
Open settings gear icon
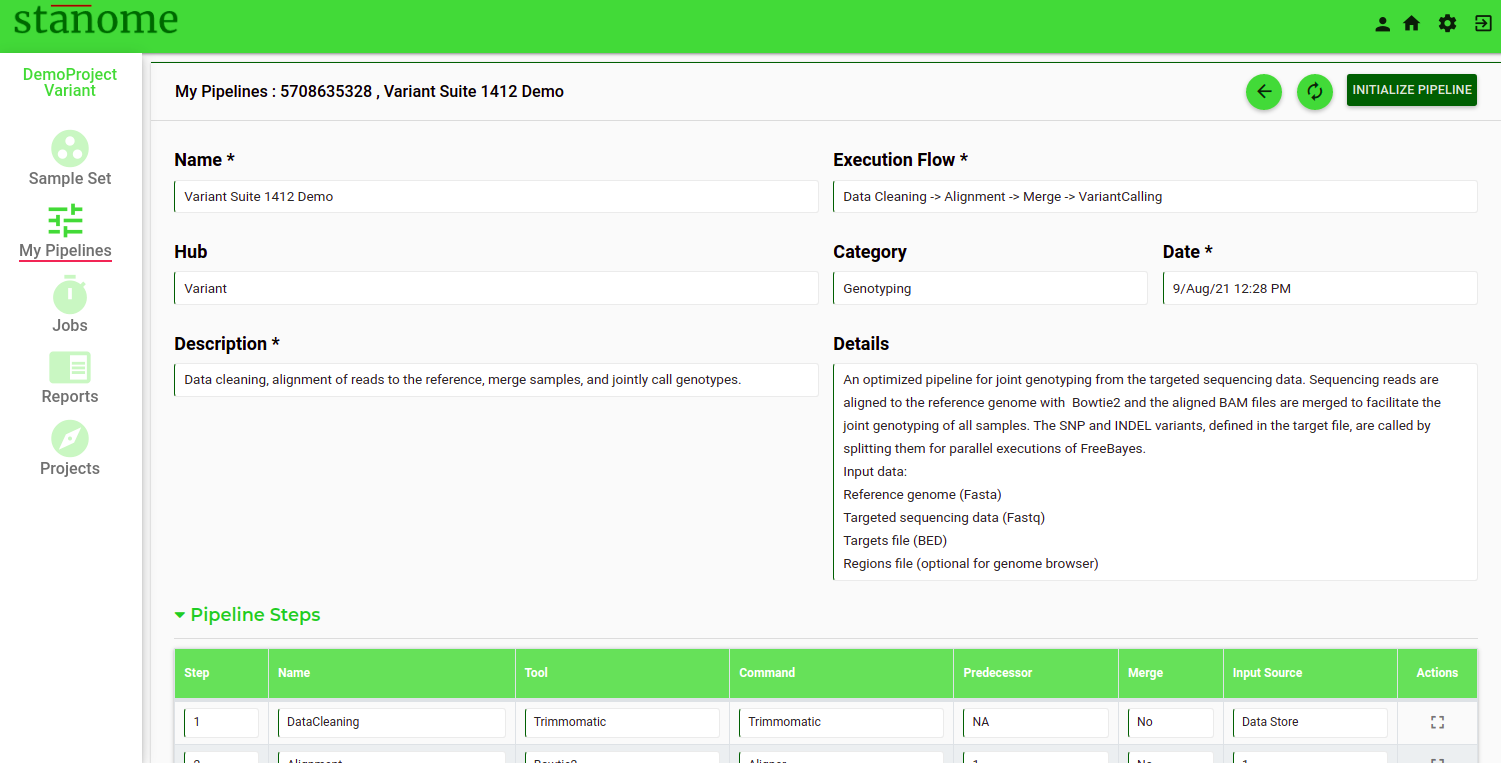1447,24
